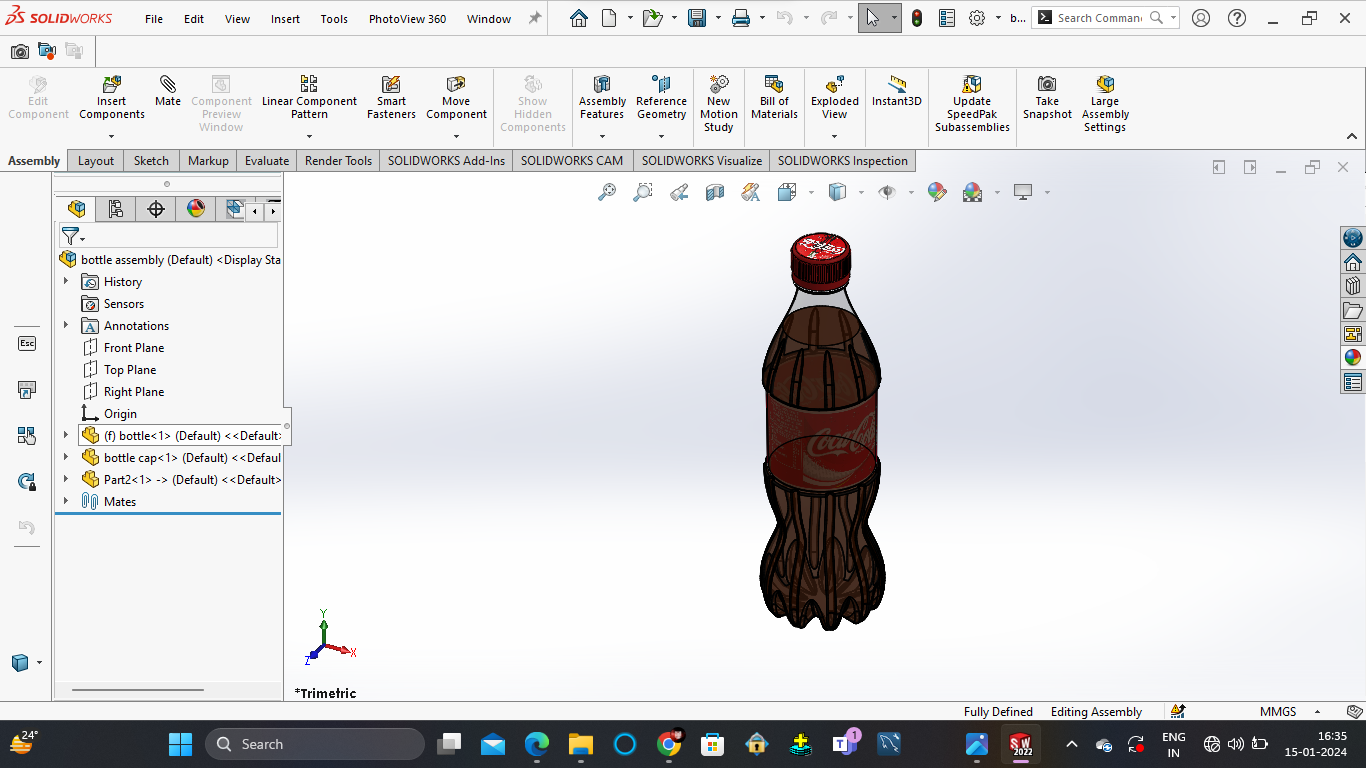Return to the previous view
The image size is (1366, 768).
(x=679, y=192)
